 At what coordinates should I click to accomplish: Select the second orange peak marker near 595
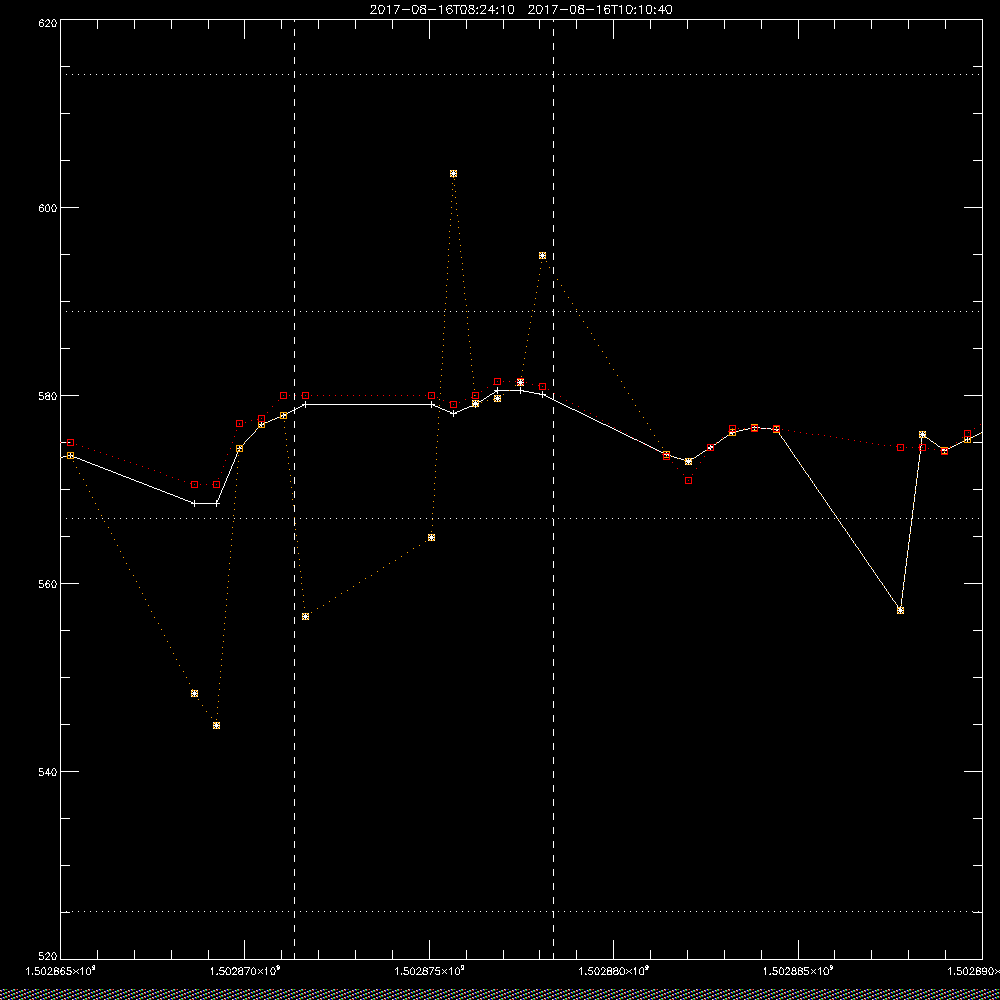click(x=542, y=256)
